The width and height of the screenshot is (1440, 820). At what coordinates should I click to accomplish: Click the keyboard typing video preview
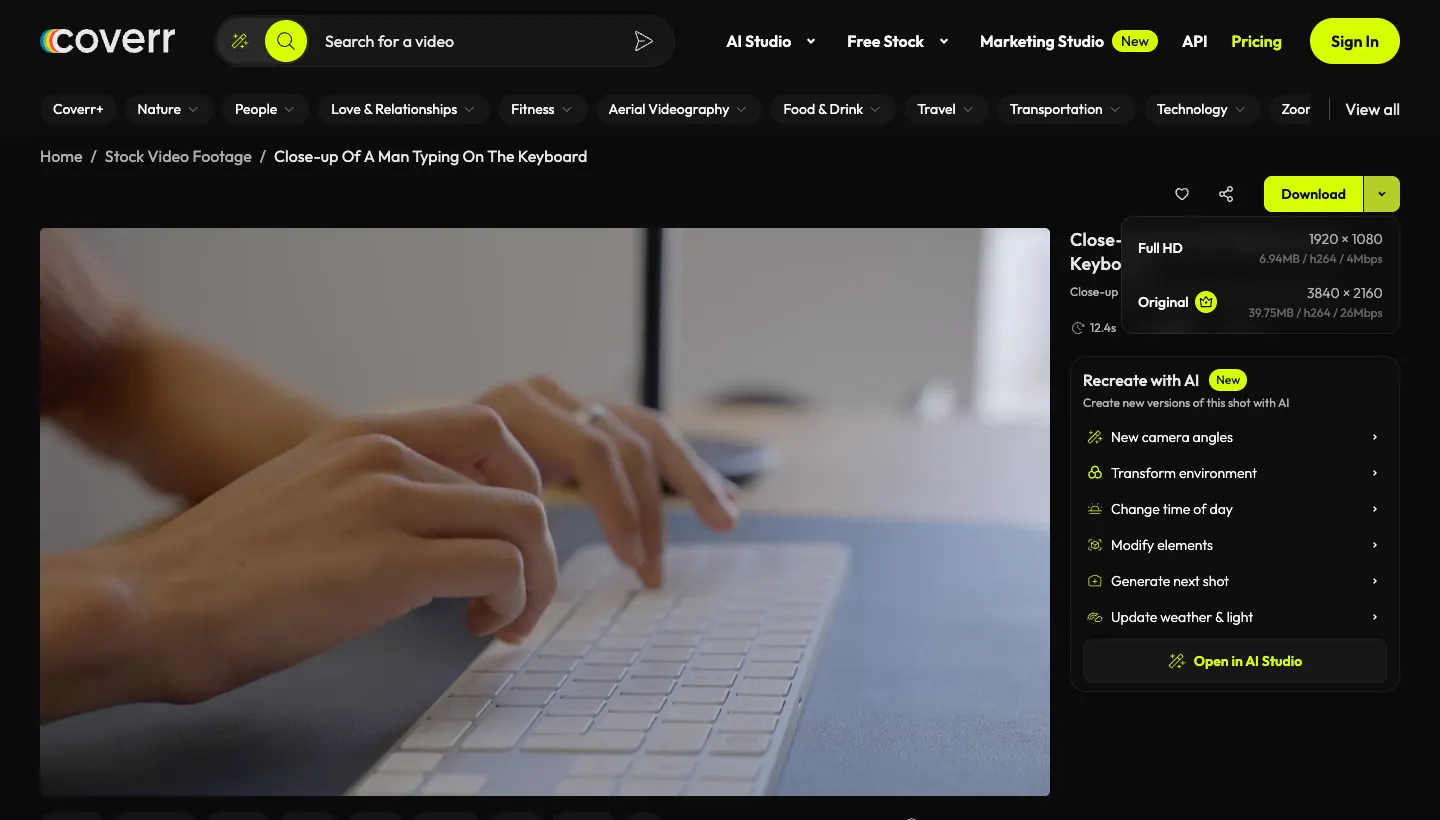545,512
